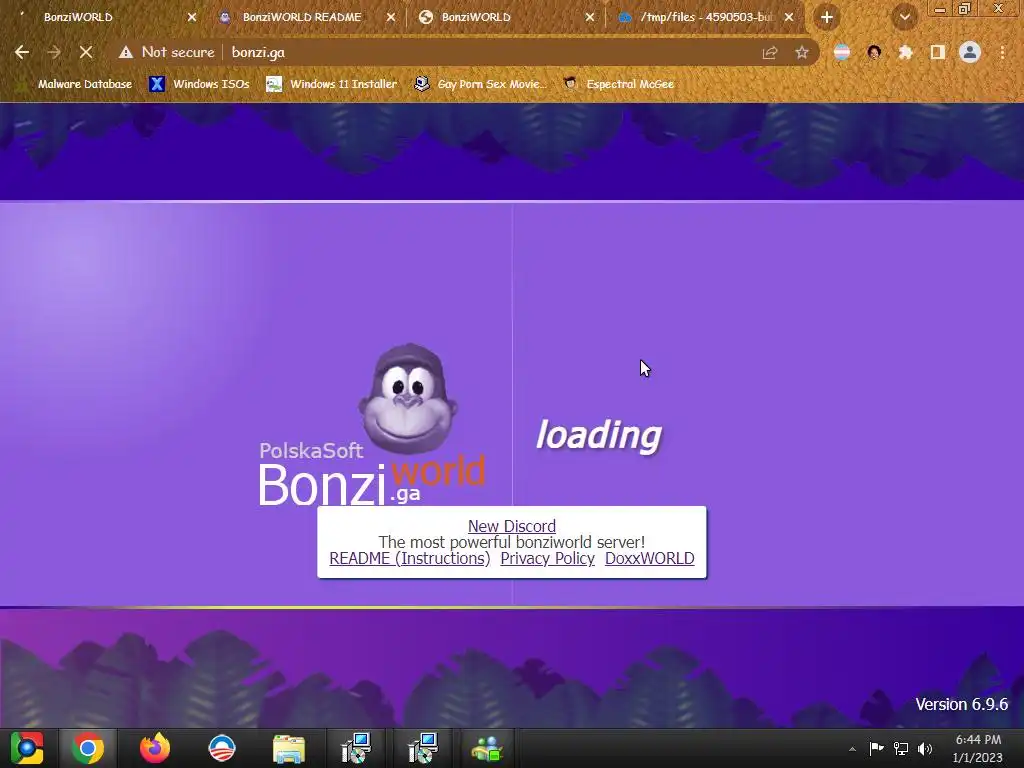1024x768 pixels.
Task: Open the Espectral McGee bookmark
Action: pyautogui.click(x=618, y=84)
